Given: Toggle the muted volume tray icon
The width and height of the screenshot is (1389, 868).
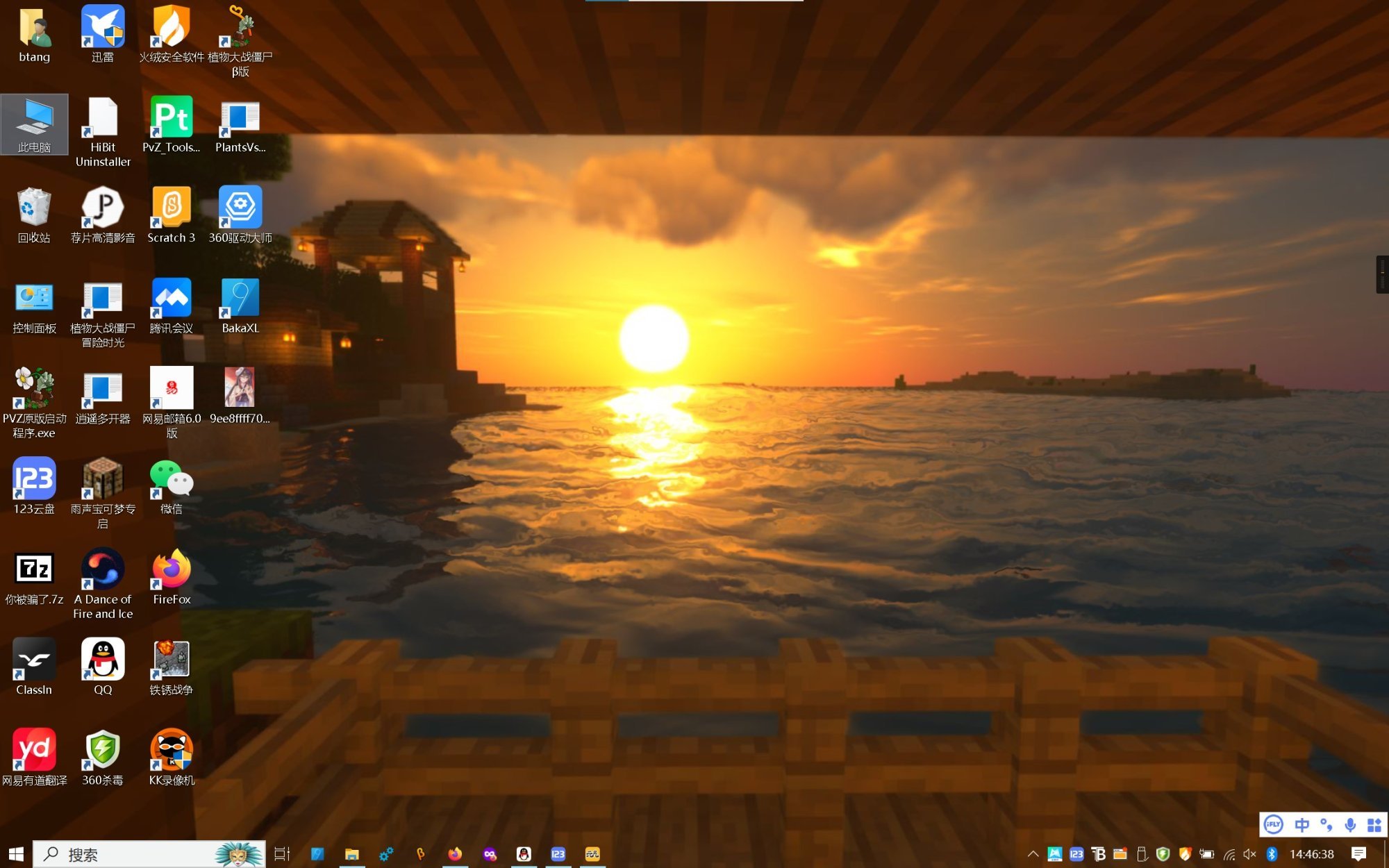Looking at the screenshot, I should (x=1250, y=854).
